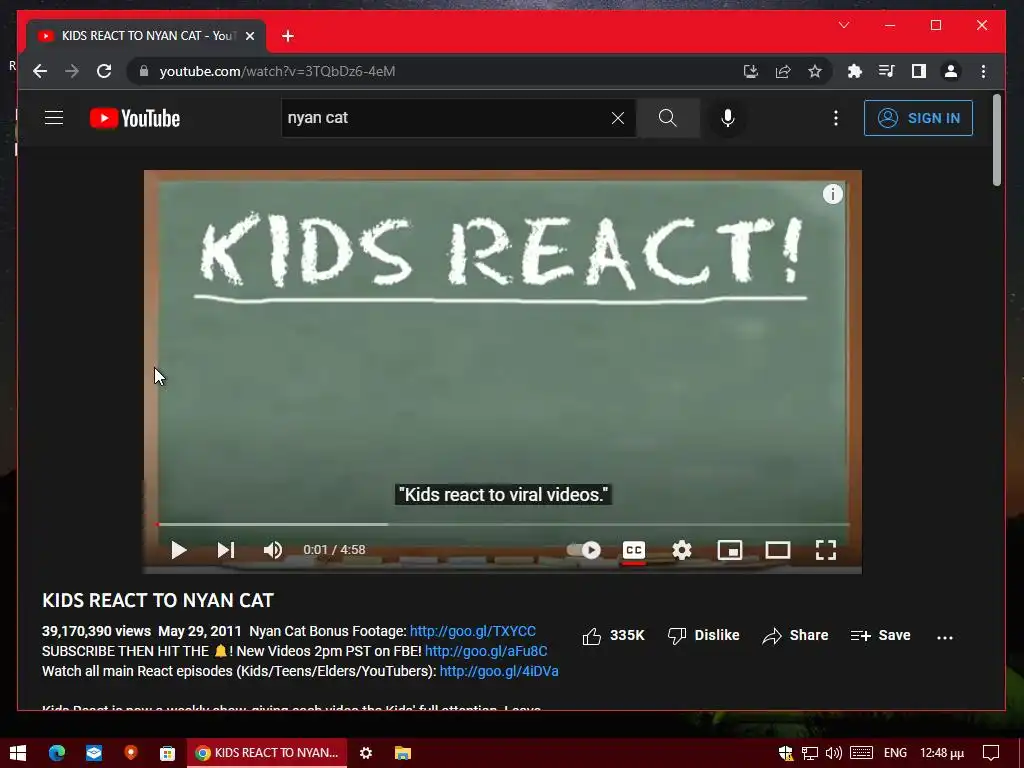Open more actions ellipsis below video

[945, 637]
